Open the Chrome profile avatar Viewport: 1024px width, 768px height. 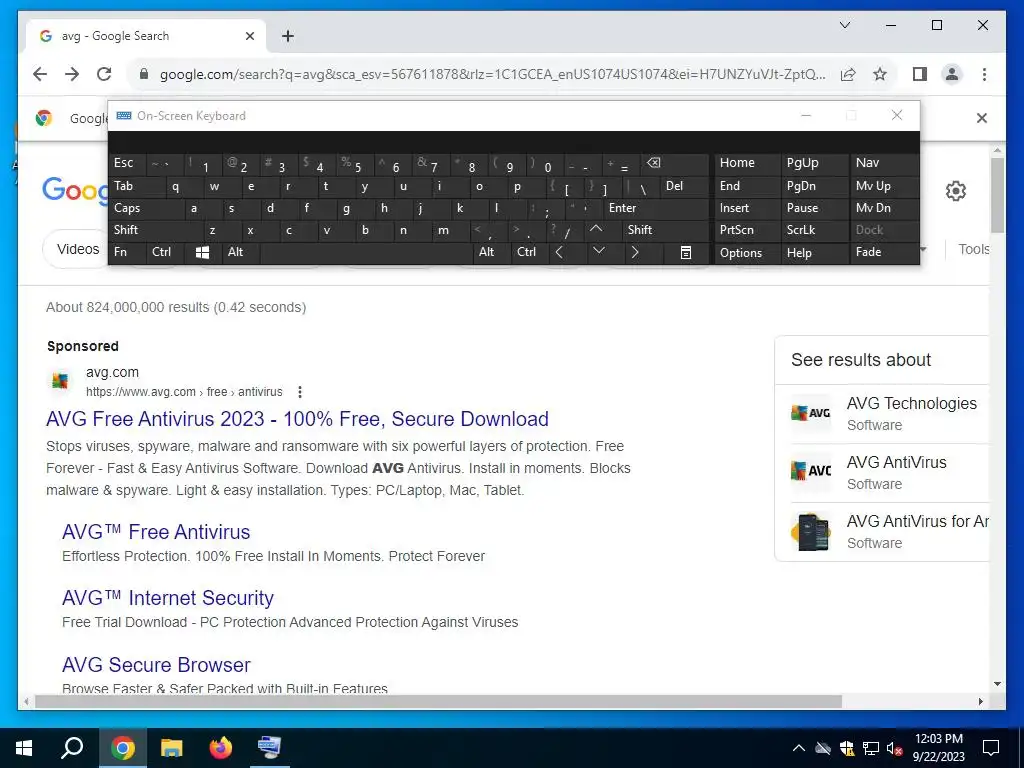952,74
